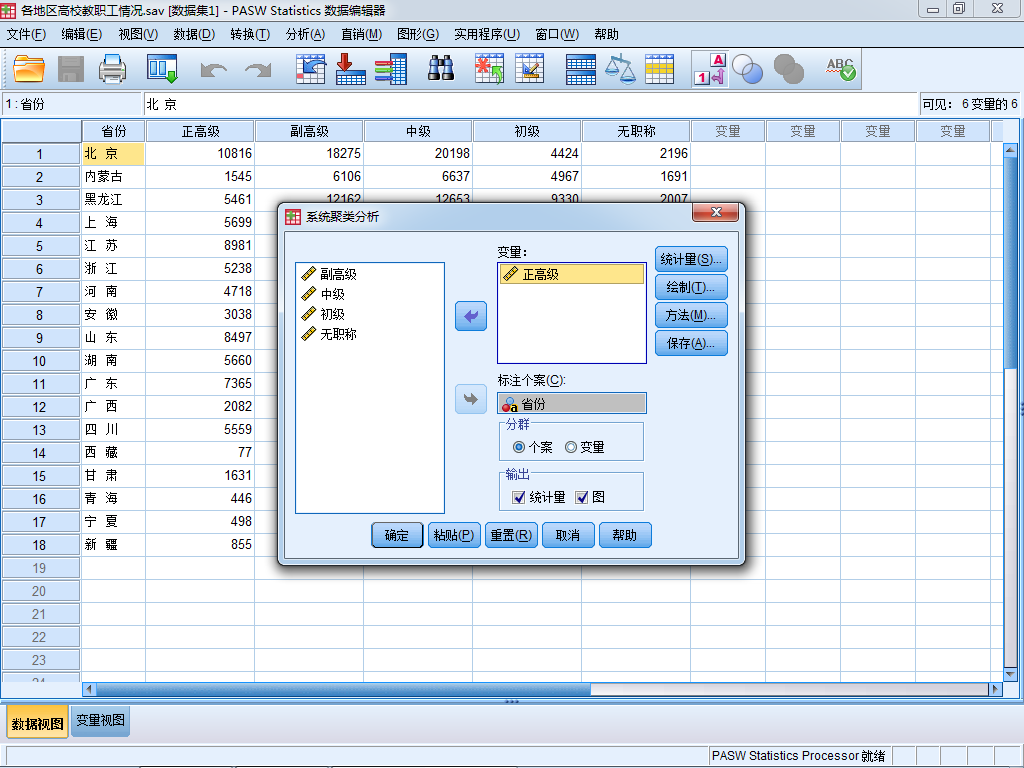The height and width of the screenshot is (768, 1024).
Task: Click the Undo arrow icon
Action: coord(214,69)
